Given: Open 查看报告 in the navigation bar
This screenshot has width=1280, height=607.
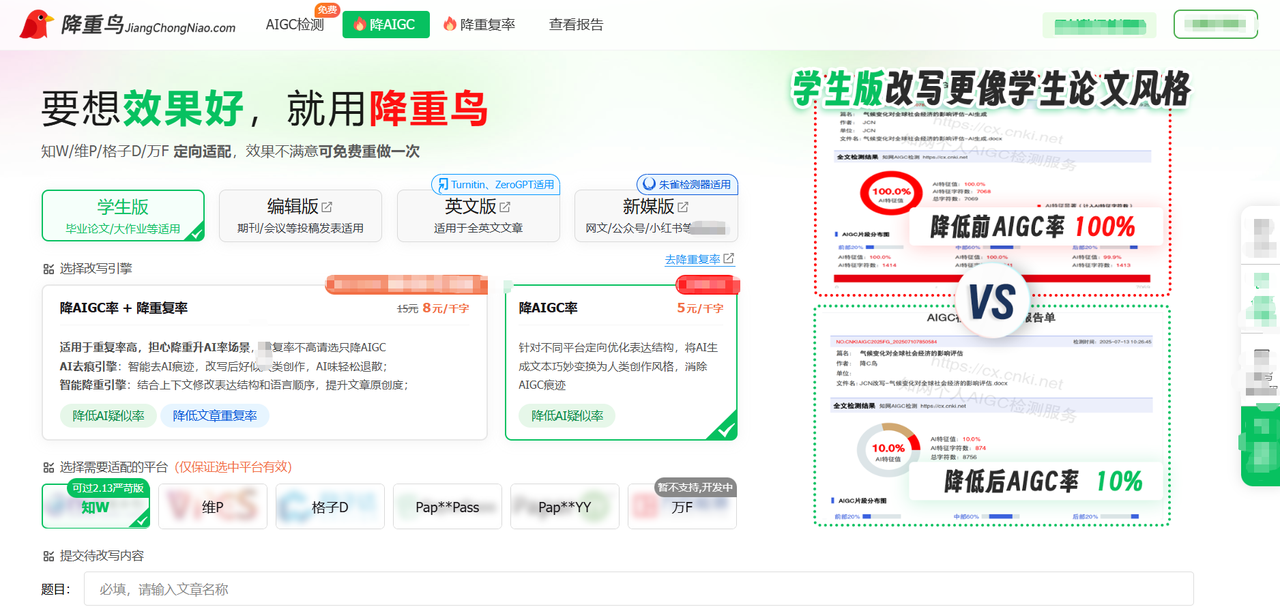Looking at the screenshot, I should (x=576, y=24).
